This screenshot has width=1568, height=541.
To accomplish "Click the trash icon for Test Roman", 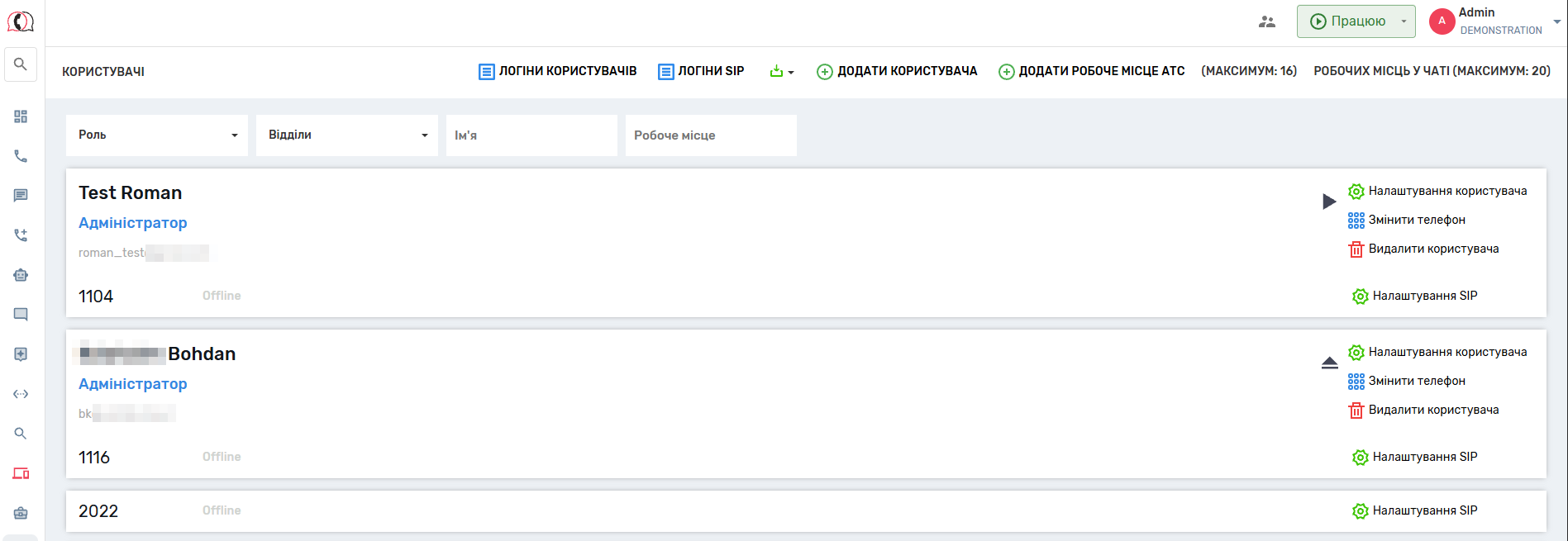I will pyautogui.click(x=1356, y=249).
